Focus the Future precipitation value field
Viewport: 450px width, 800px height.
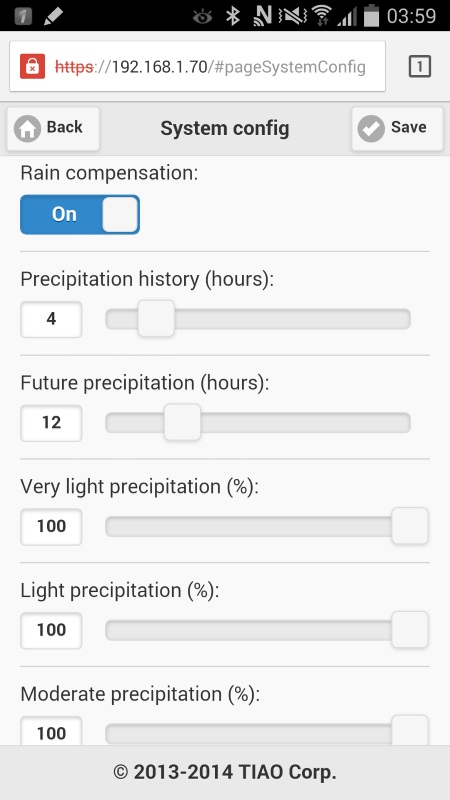click(x=51, y=423)
